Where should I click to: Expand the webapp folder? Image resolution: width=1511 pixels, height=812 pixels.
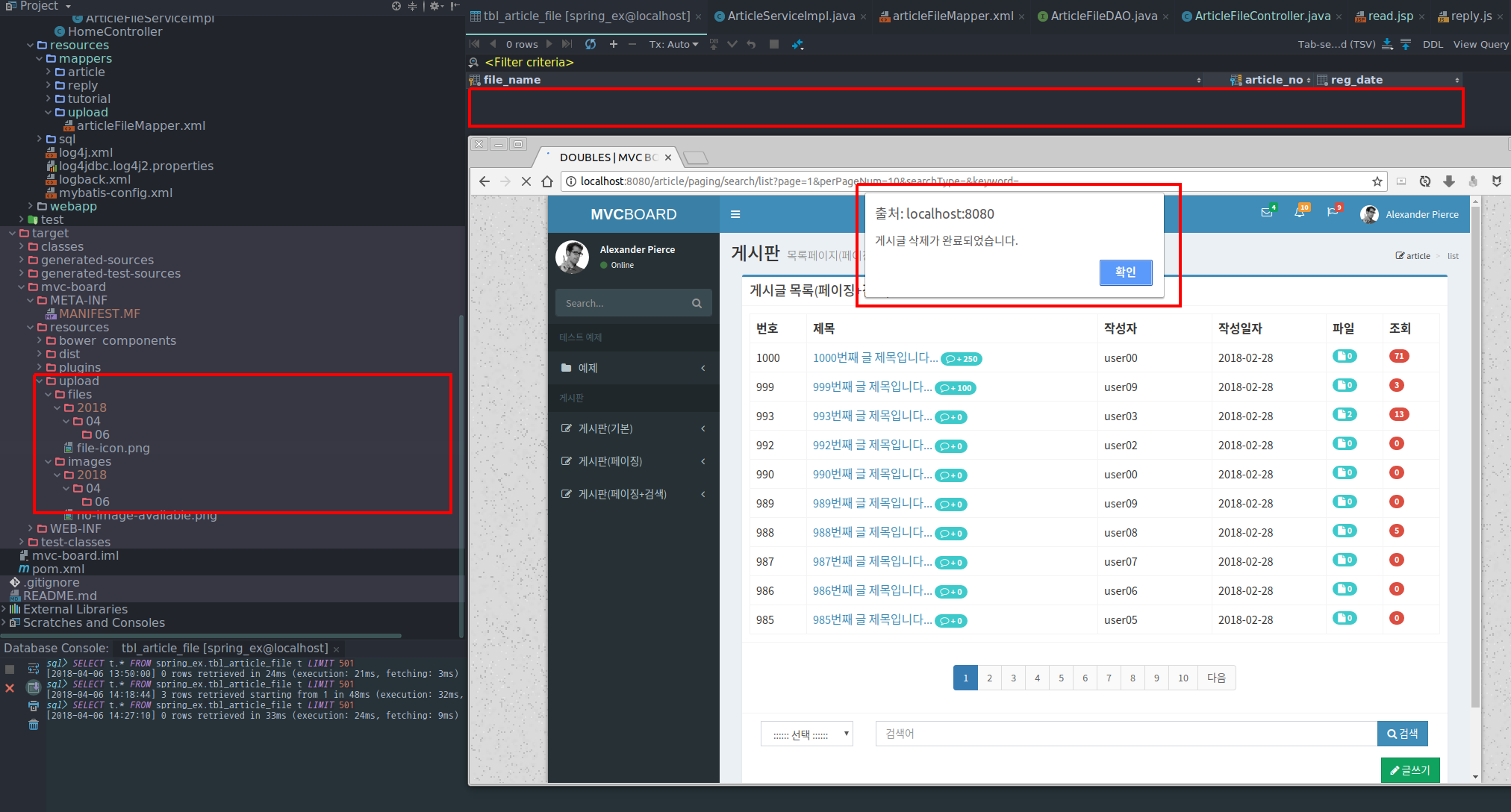click(x=31, y=207)
